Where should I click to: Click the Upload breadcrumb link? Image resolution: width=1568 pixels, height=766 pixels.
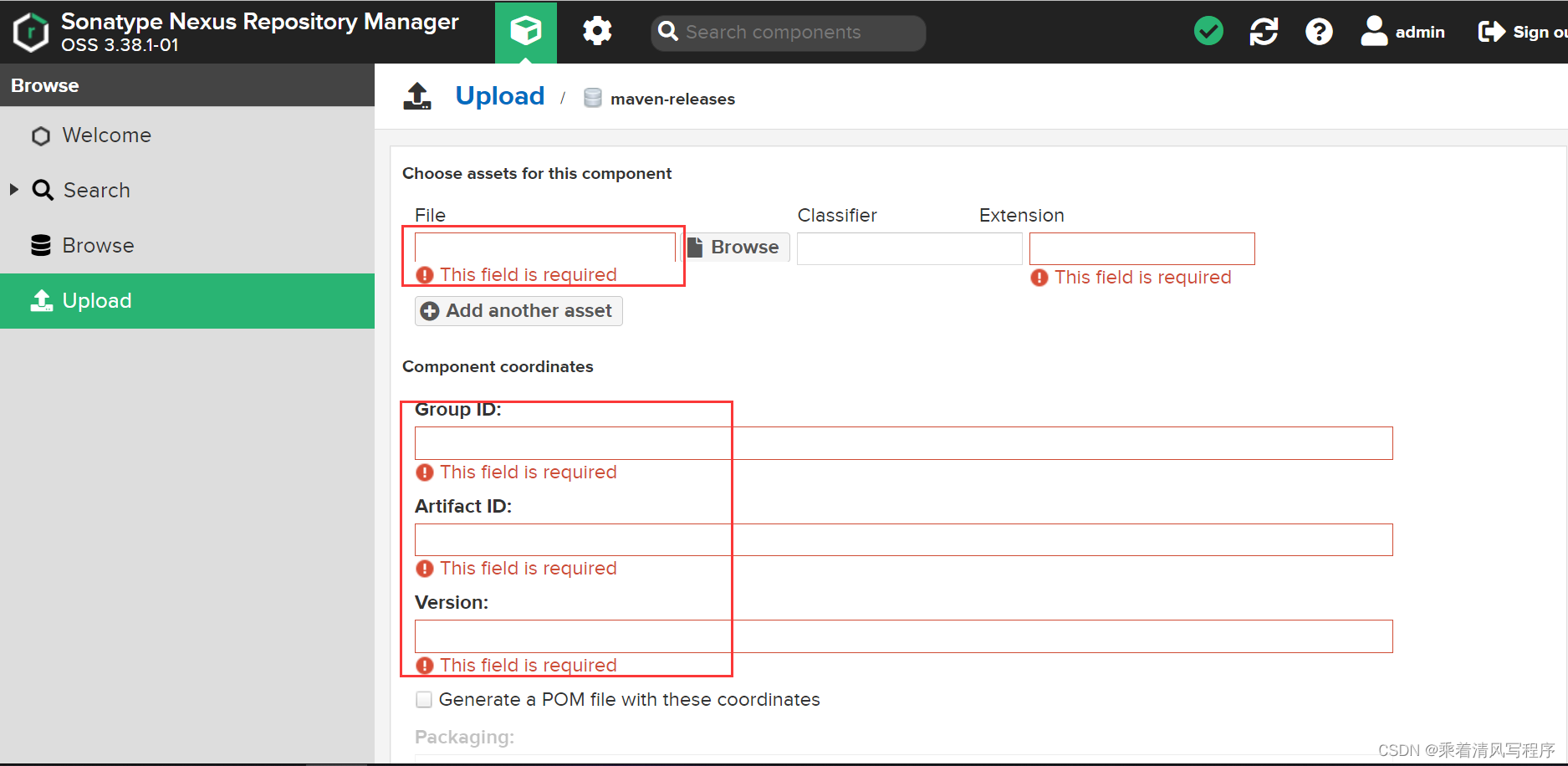click(x=500, y=96)
